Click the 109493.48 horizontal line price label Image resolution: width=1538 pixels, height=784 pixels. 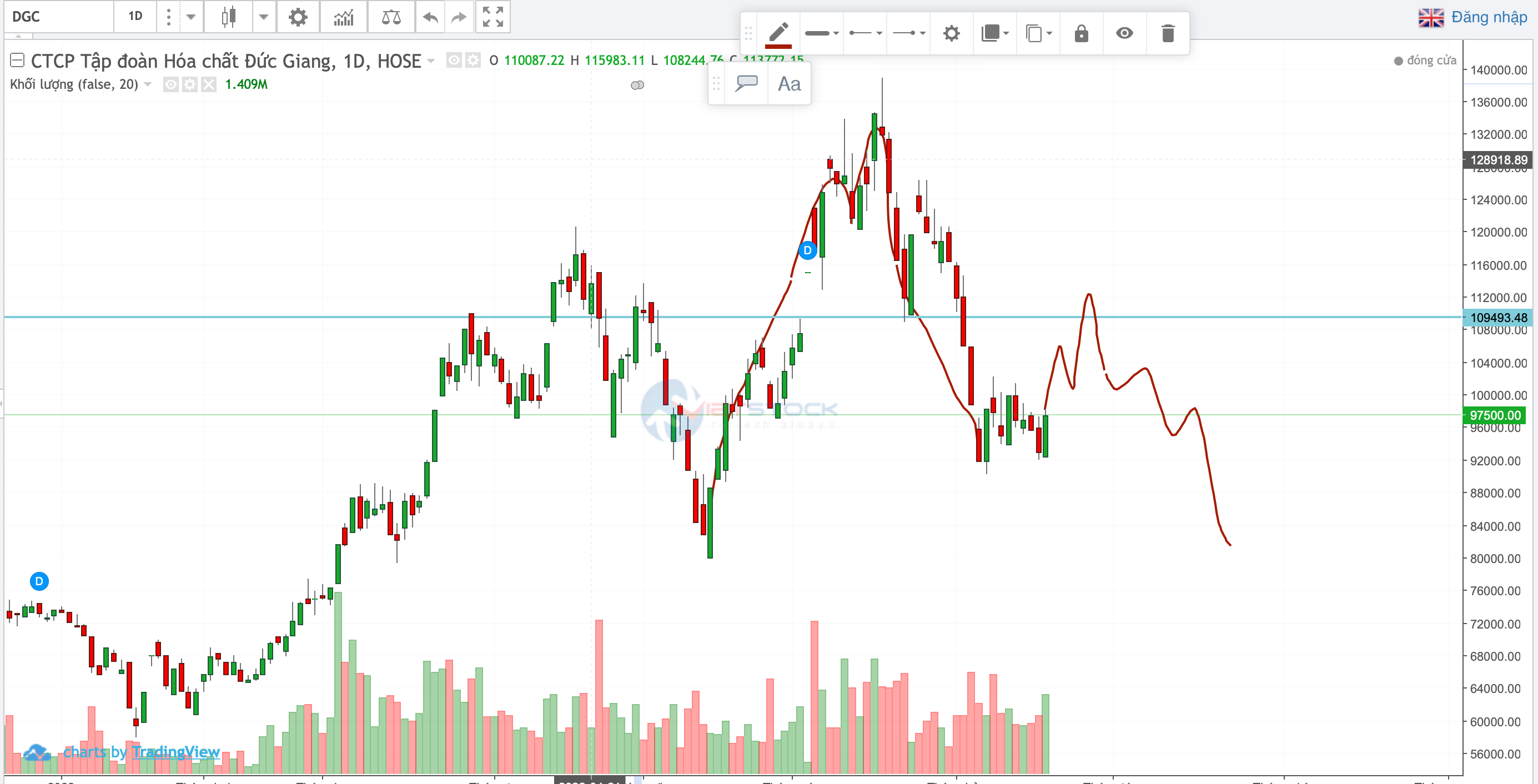(x=1498, y=318)
